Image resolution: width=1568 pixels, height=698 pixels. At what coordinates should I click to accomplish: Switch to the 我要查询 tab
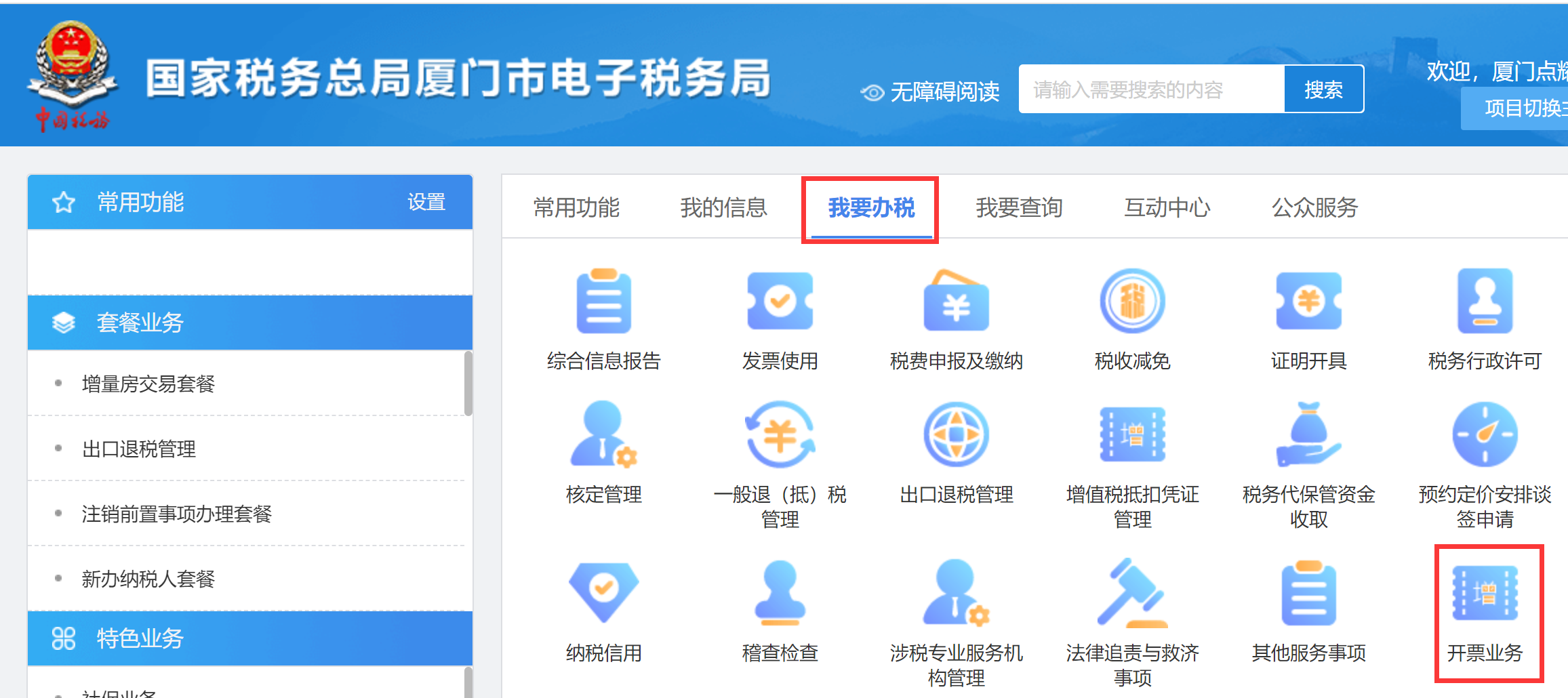(1019, 207)
